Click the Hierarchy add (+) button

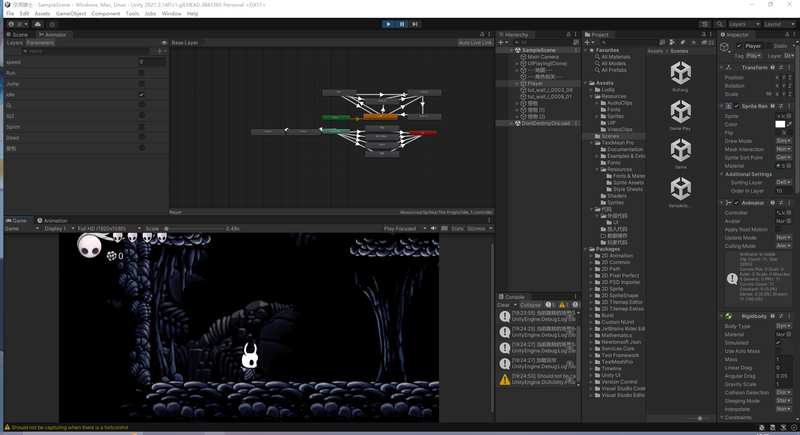pyautogui.click(x=502, y=43)
